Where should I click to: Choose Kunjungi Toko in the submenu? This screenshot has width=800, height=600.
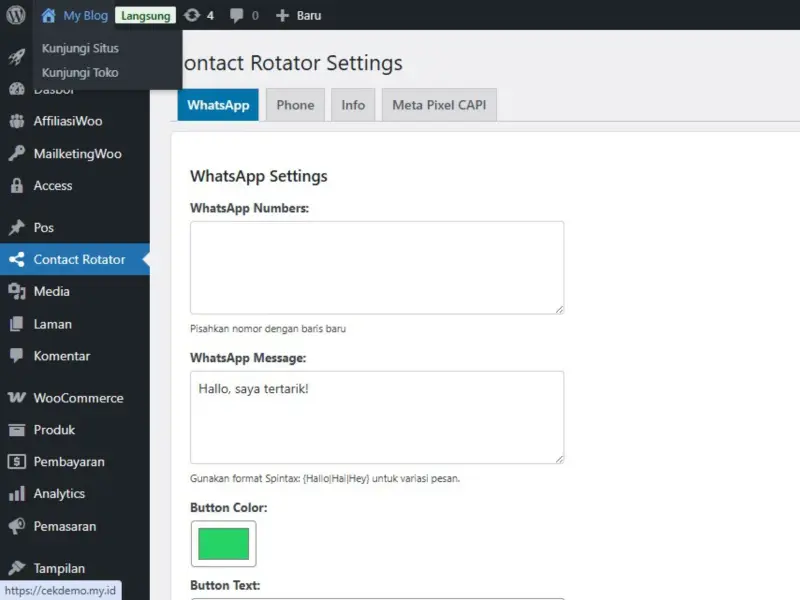(x=80, y=72)
